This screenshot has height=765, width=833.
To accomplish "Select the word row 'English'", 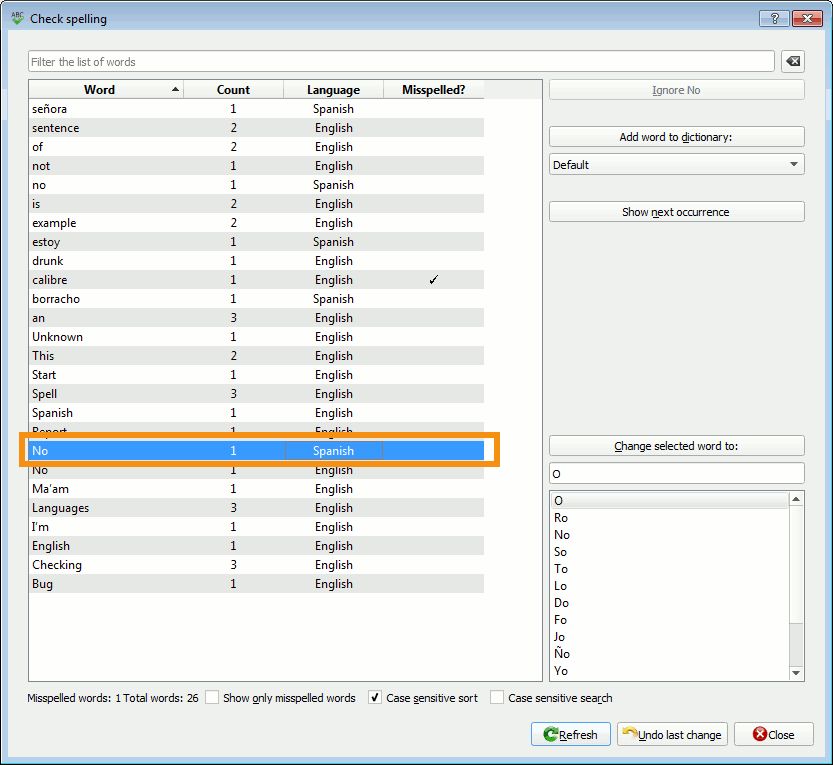I will point(257,546).
